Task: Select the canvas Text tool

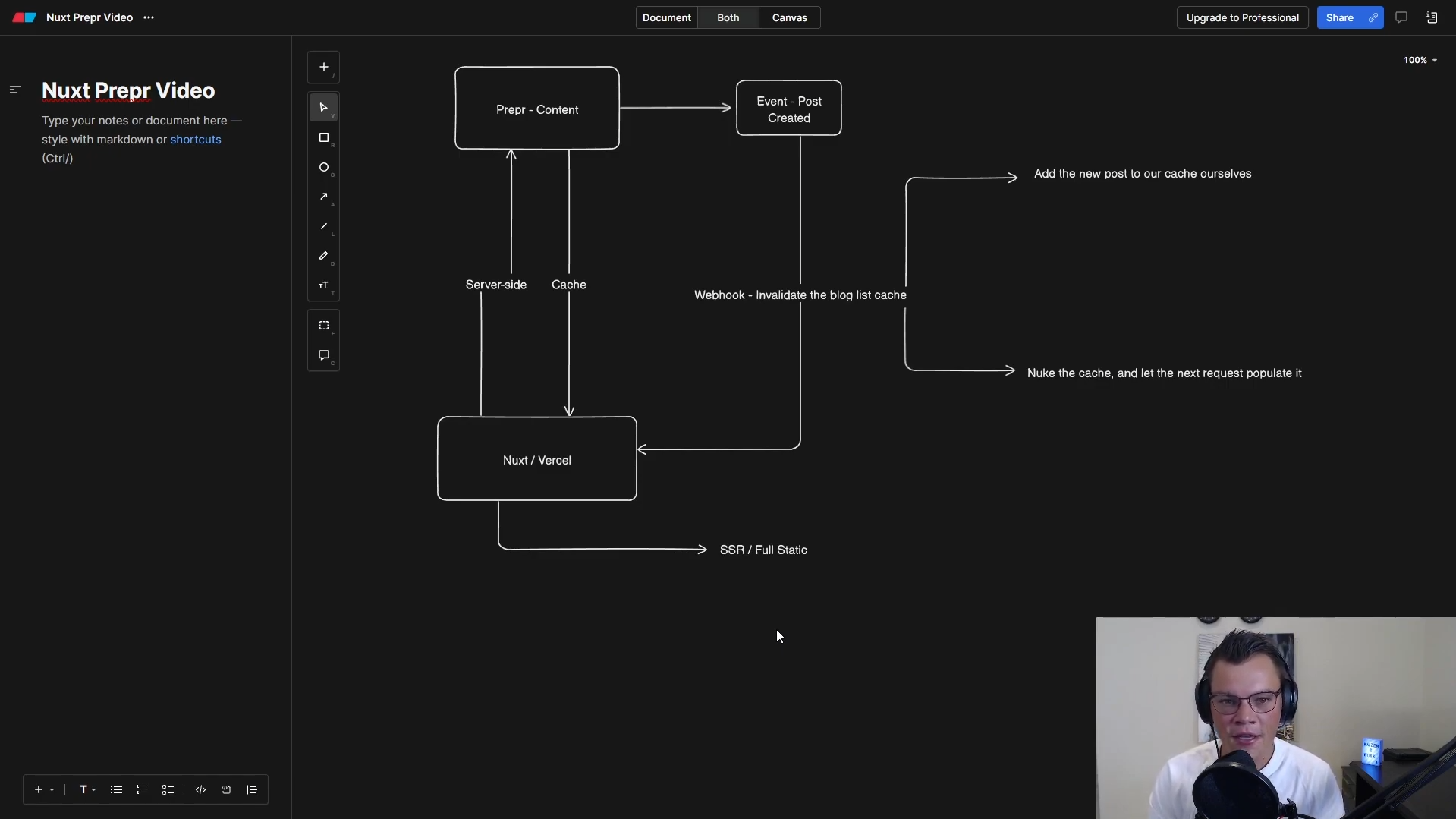Action: (323, 285)
